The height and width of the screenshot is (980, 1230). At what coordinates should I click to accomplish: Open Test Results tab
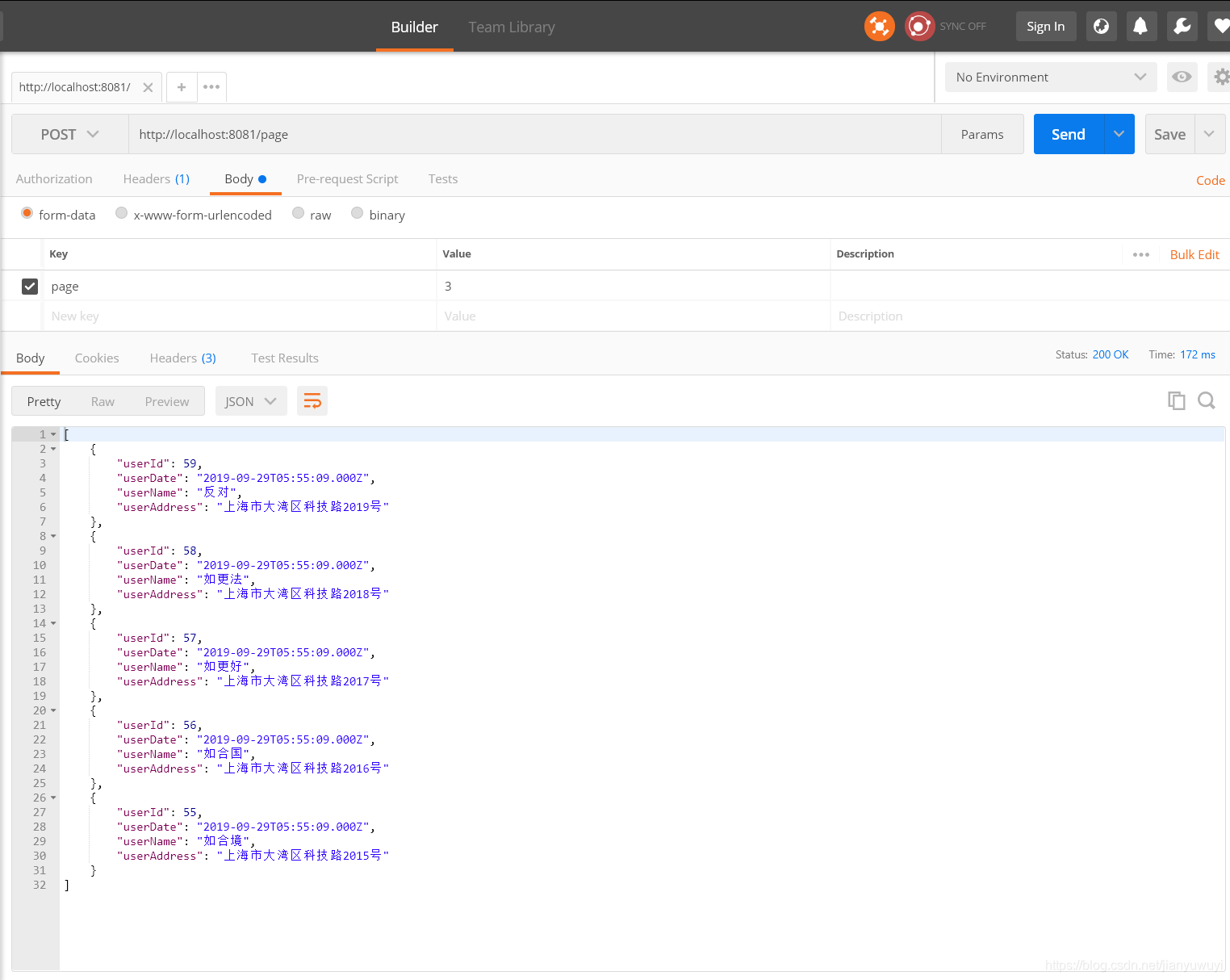[285, 358]
